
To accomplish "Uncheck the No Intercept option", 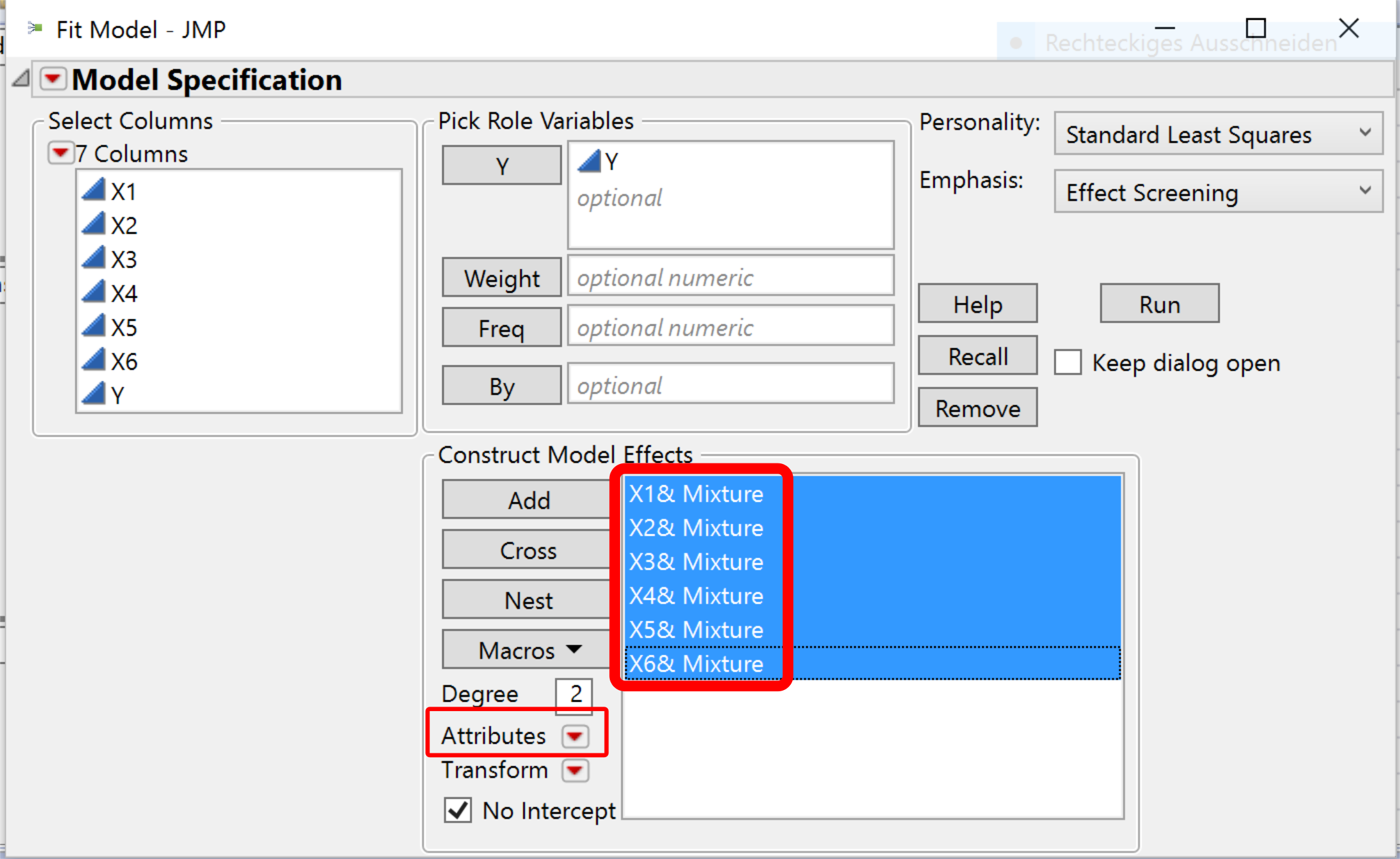I will tap(457, 810).
